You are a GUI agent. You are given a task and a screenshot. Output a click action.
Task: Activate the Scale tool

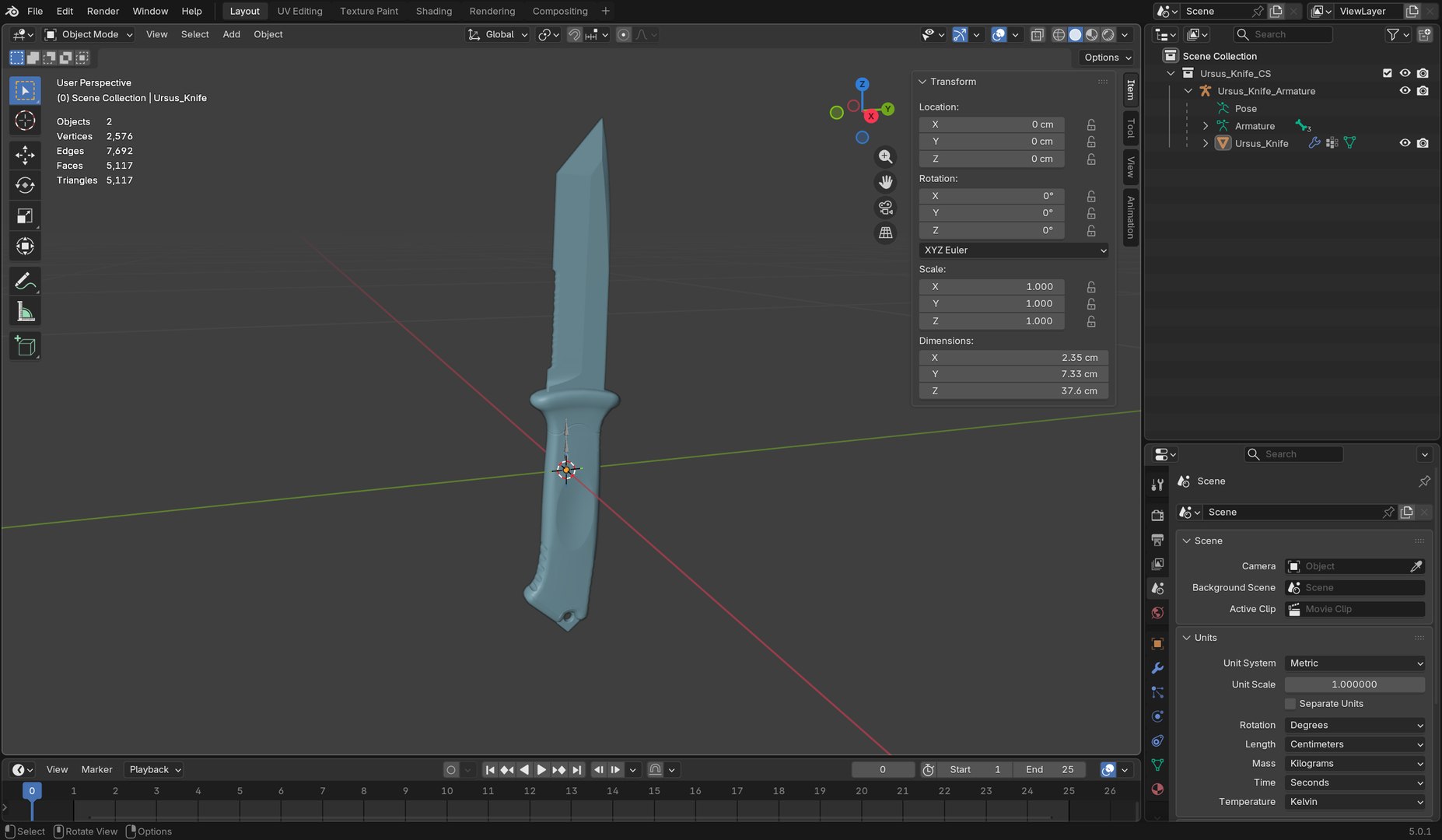[x=25, y=215]
